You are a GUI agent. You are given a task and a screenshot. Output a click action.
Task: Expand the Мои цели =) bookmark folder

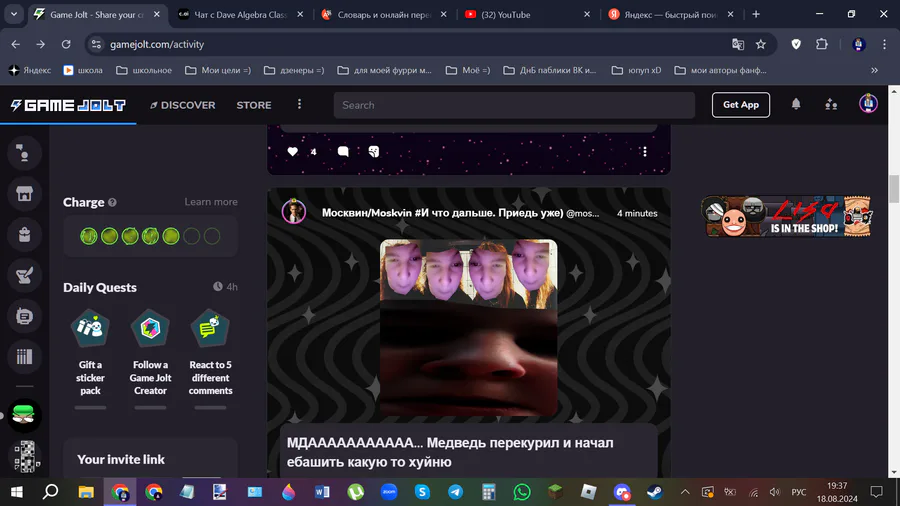218,70
